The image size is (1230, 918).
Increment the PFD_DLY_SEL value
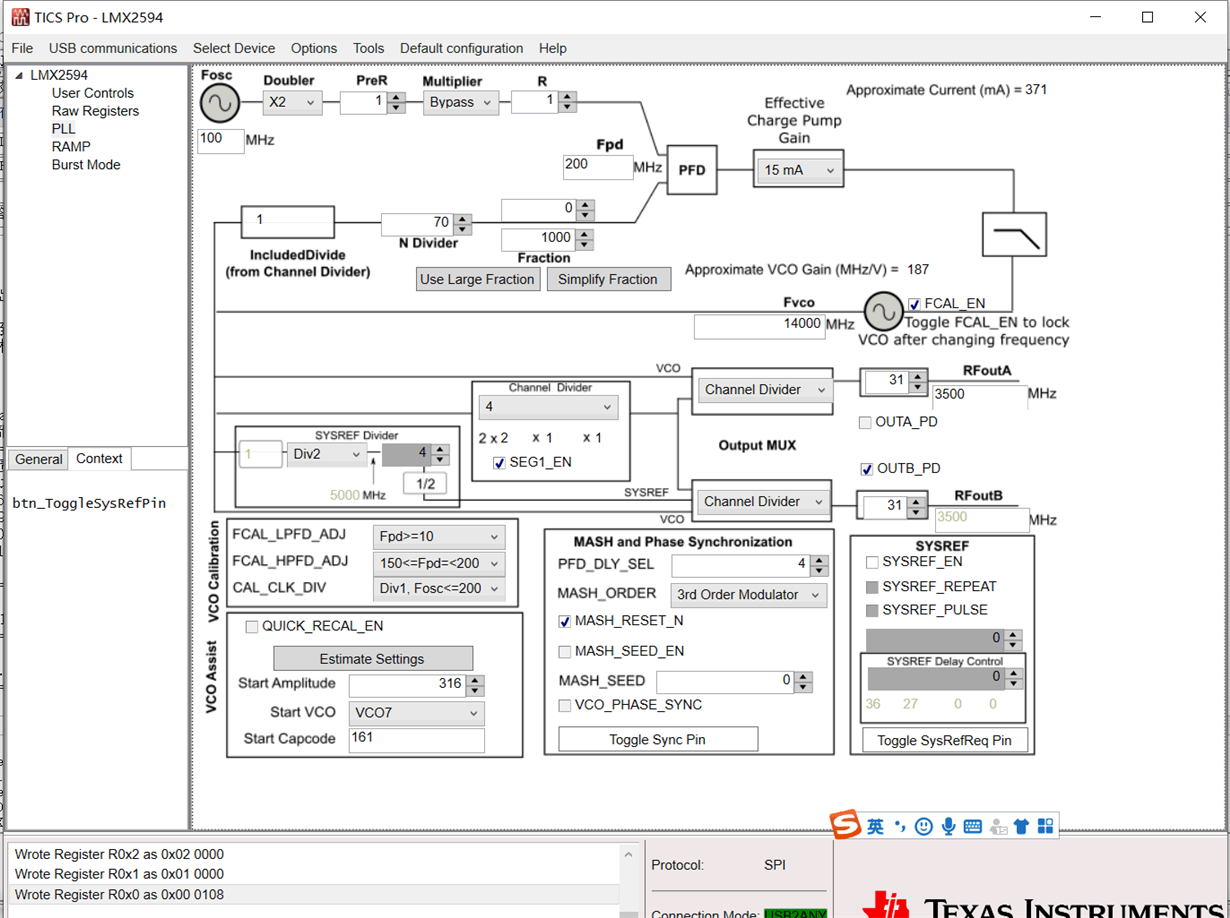[819, 561]
